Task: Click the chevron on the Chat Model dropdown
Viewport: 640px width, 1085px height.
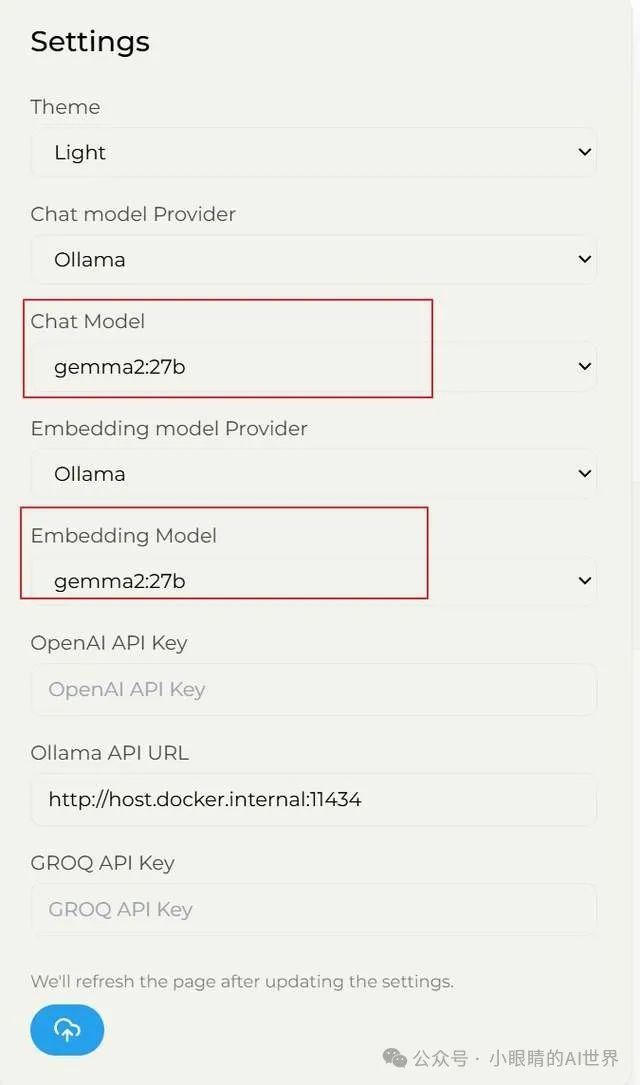Action: (586, 366)
